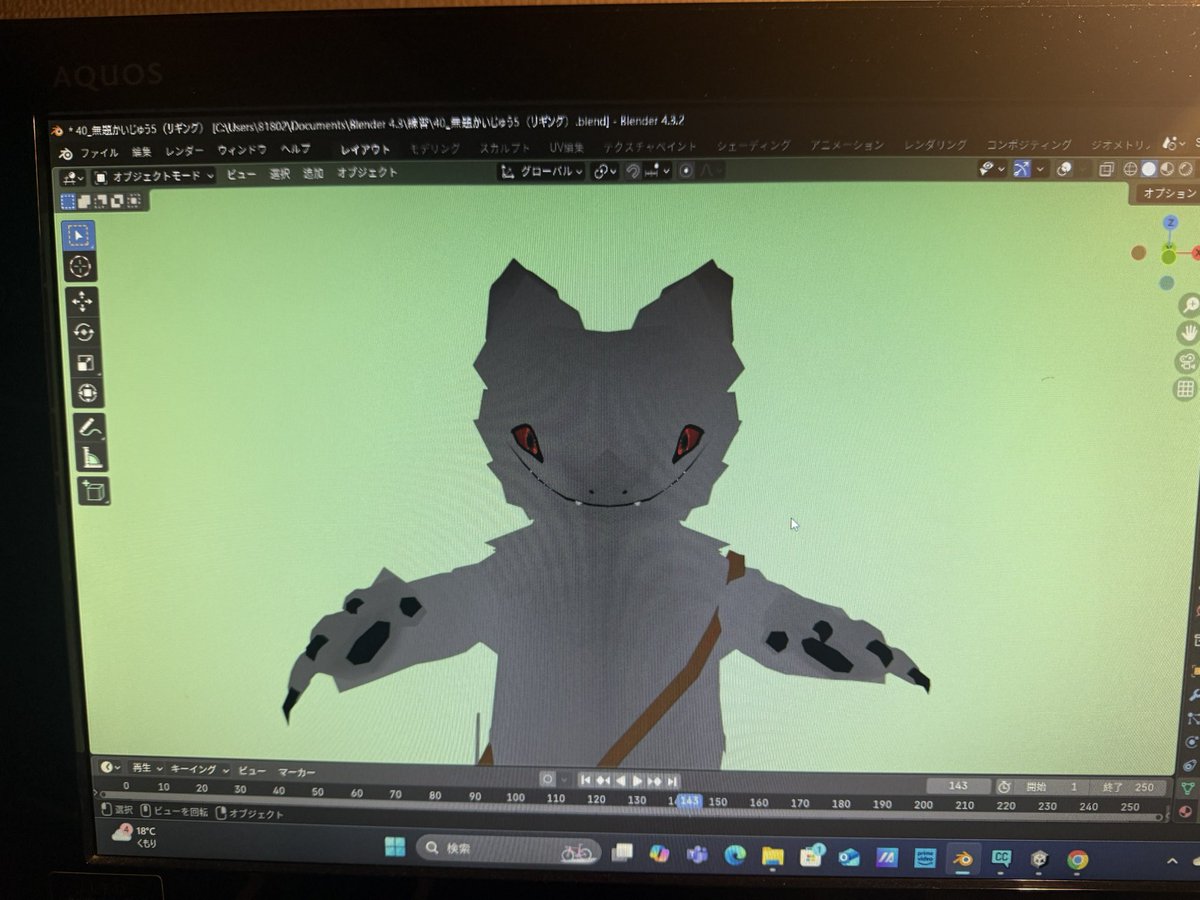Switch to rendered shading

click(1185, 169)
